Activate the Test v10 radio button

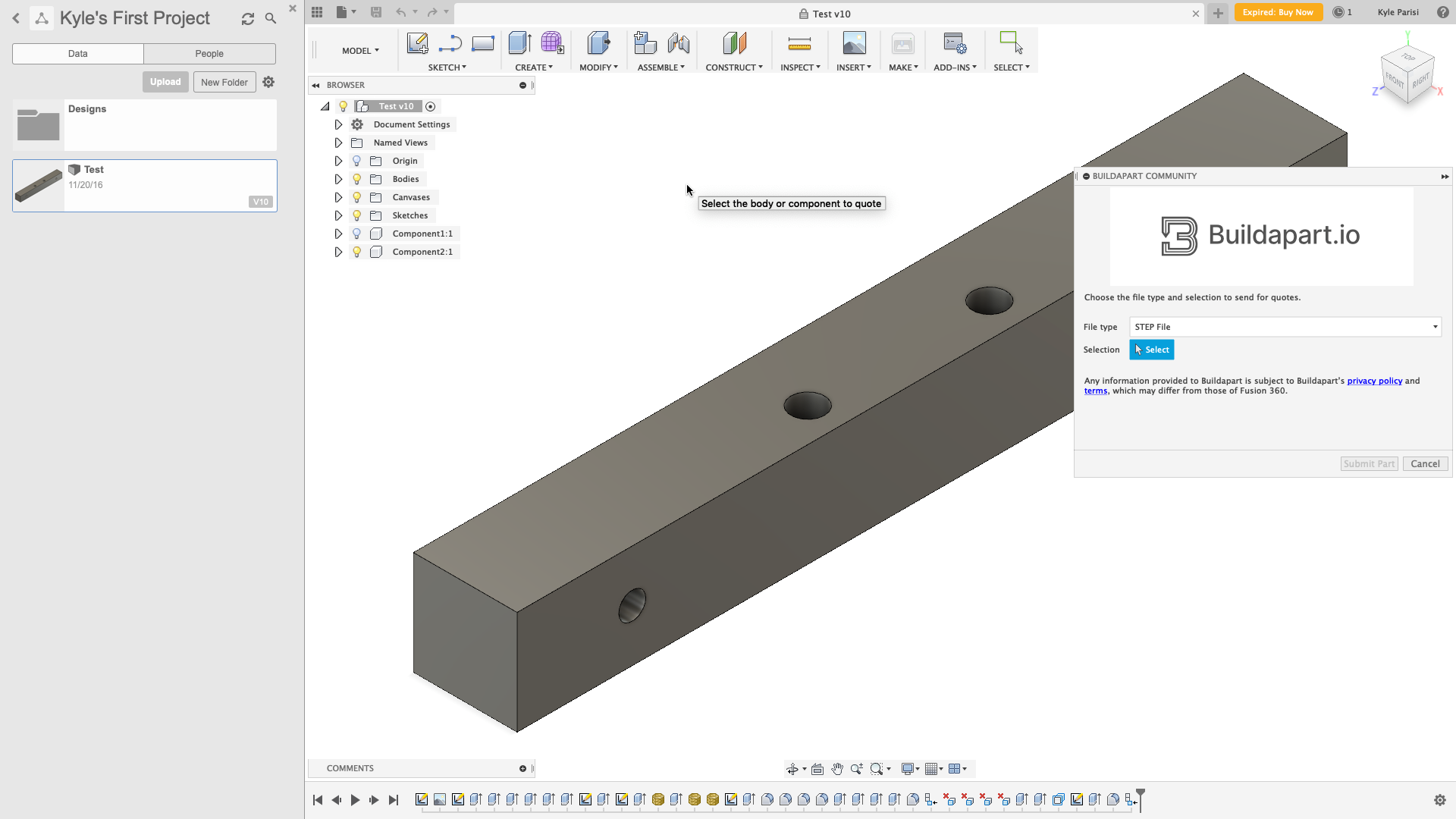click(430, 107)
